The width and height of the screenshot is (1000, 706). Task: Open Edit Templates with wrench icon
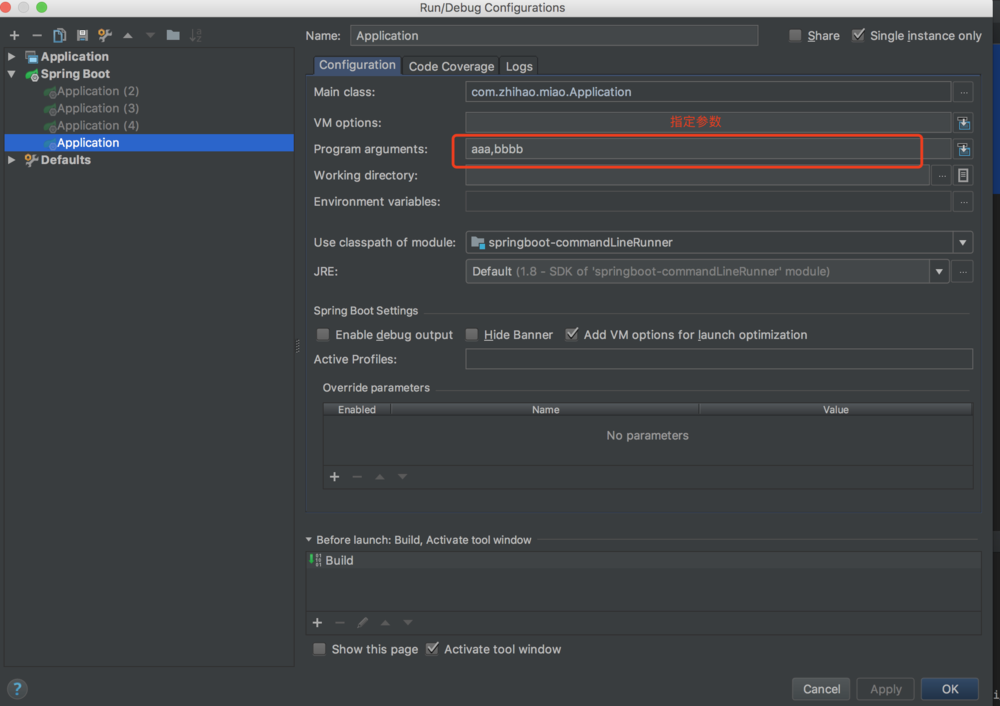click(104, 35)
